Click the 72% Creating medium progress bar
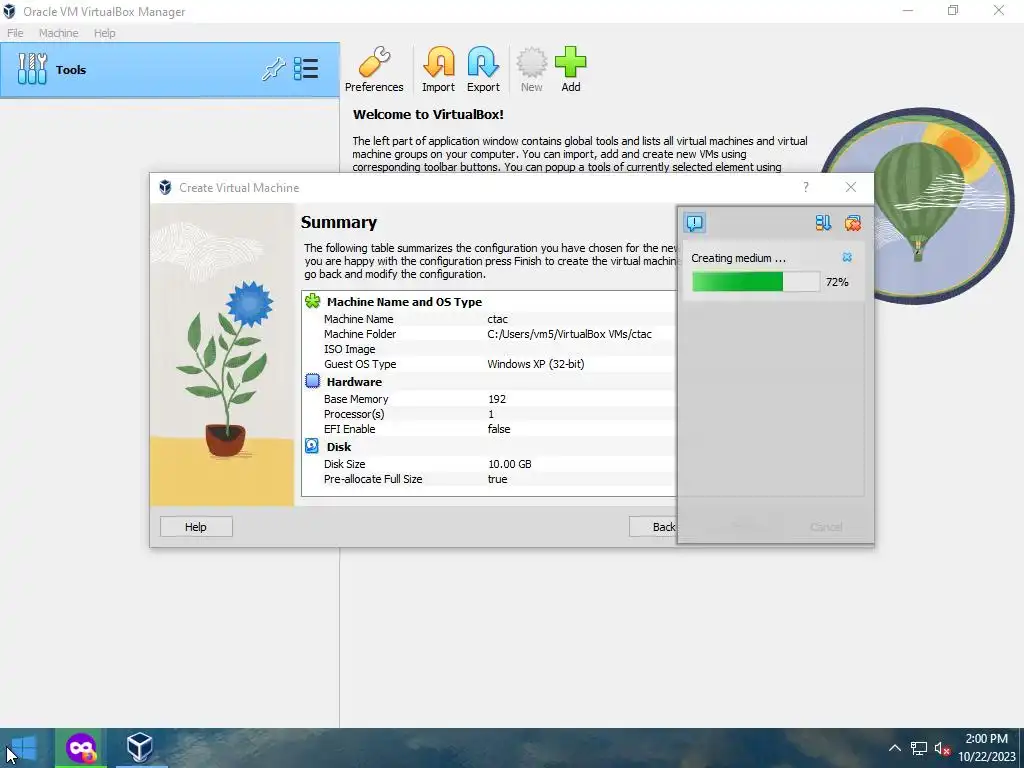The height and width of the screenshot is (768, 1024). point(756,282)
